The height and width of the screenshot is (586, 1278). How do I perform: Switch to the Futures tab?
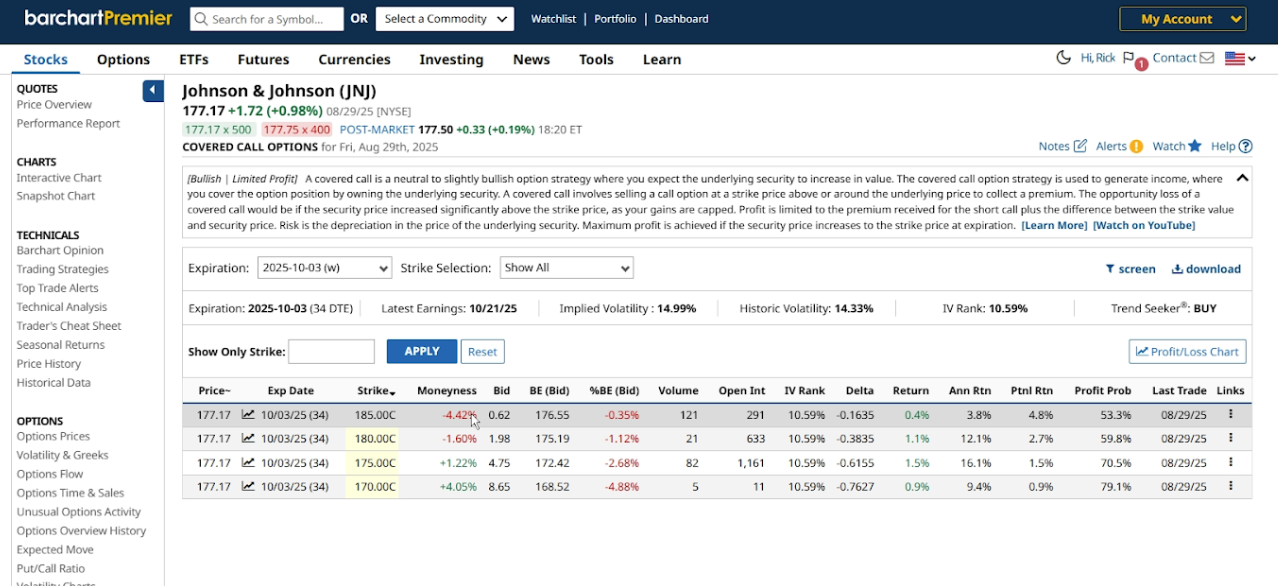point(262,59)
